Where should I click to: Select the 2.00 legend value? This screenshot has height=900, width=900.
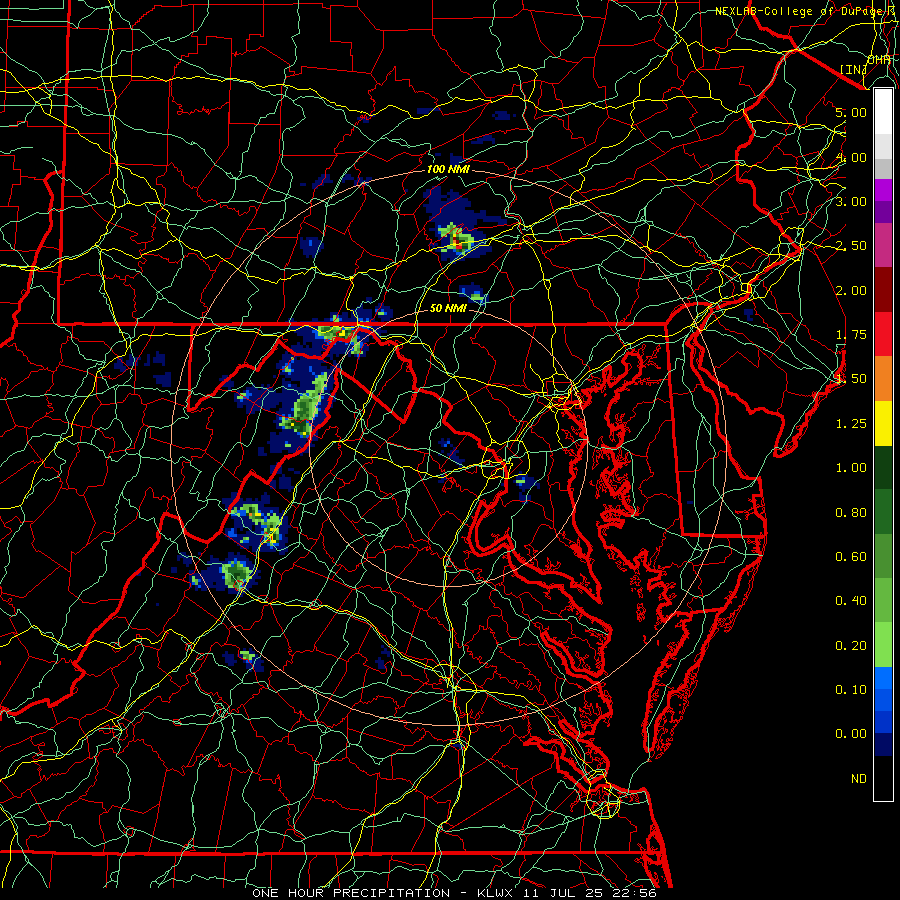851,290
